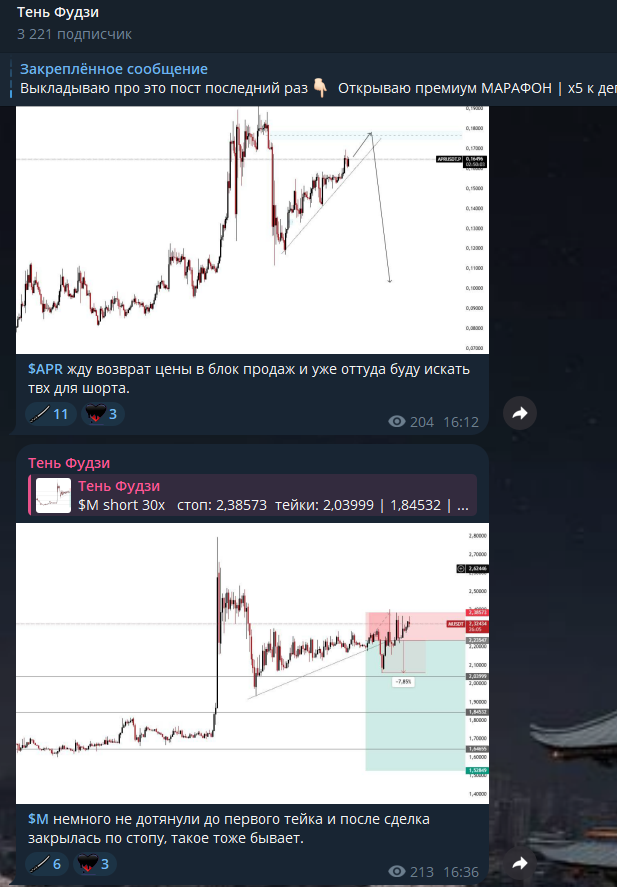617x887 pixels.
Task: Open the pinned message Закреплённое сообщение
Action: [x=313, y=79]
